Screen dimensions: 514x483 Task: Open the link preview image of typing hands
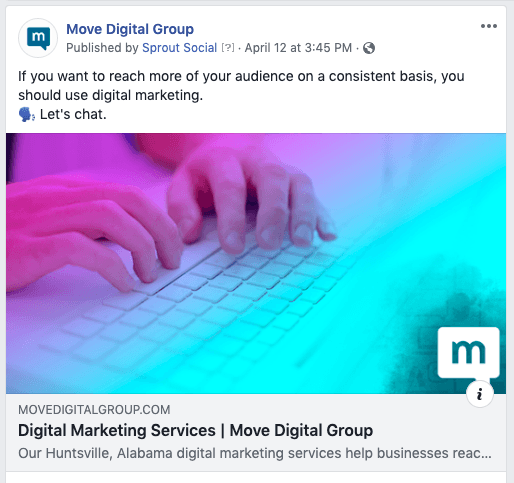[256, 263]
